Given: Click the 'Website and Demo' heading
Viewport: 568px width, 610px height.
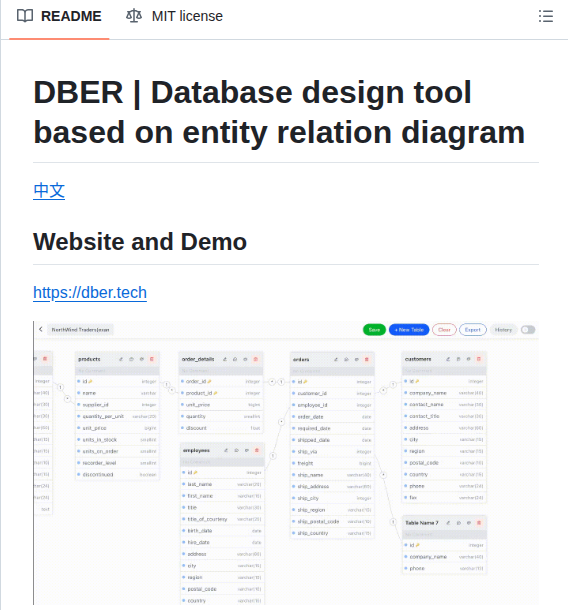Looking at the screenshot, I should (x=140, y=242).
